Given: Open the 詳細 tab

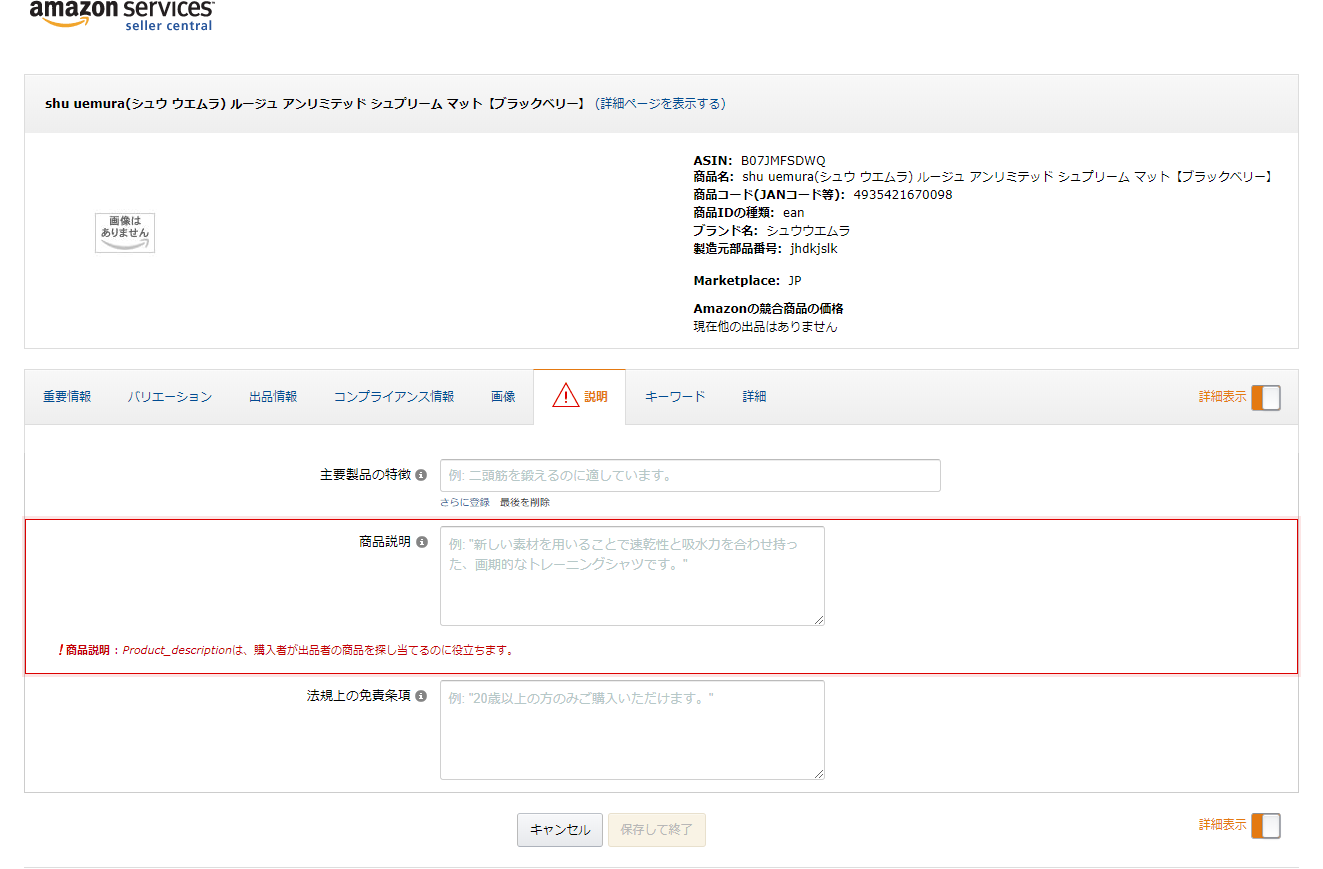Looking at the screenshot, I should 754,397.
